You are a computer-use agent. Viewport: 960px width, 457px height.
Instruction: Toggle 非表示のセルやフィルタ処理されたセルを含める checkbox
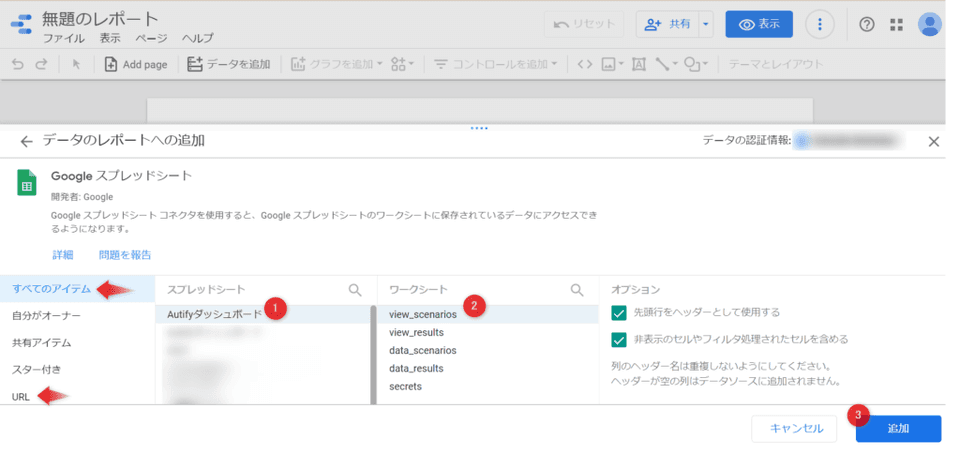620,339
